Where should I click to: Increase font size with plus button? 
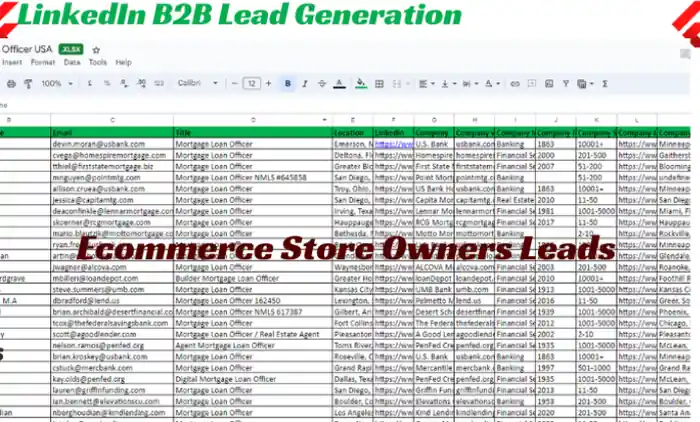click(268, 84)
